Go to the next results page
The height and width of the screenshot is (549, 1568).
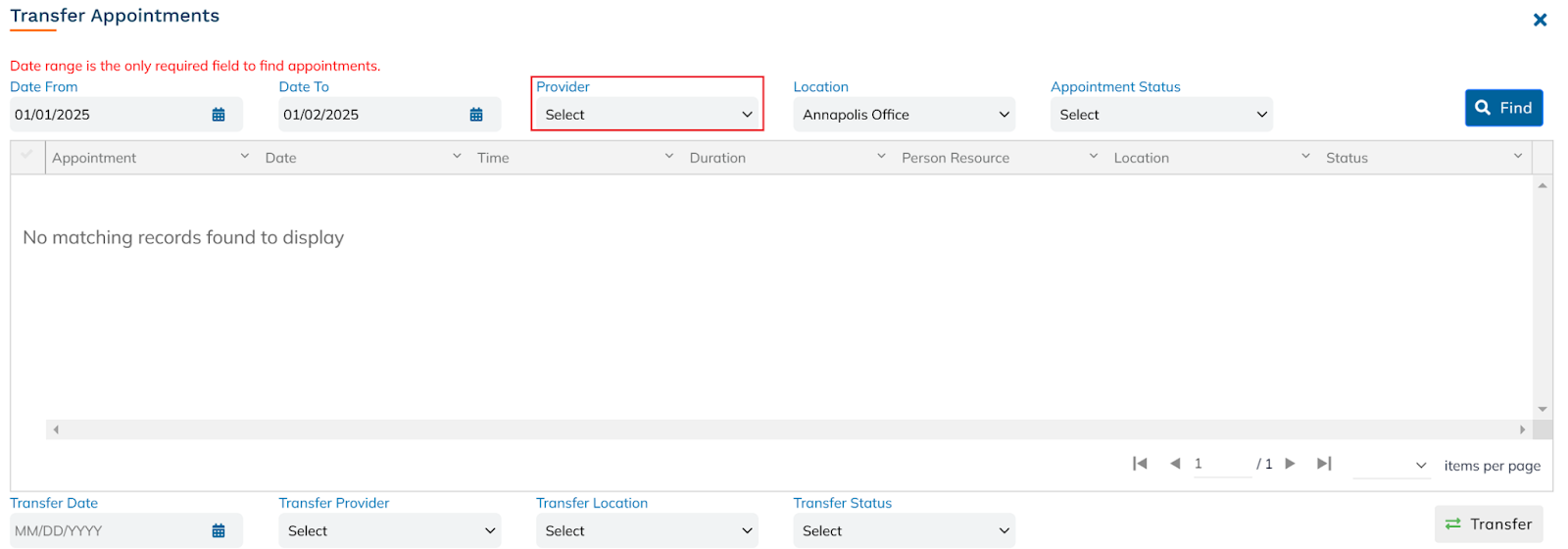[1291, 464]
